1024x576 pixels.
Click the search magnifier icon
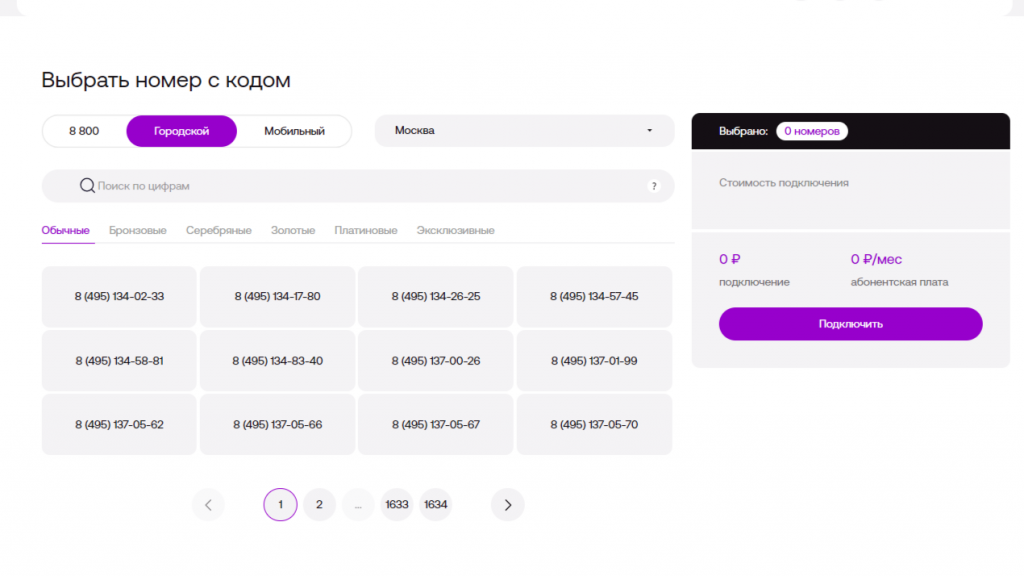pyautogui.click(x=87, y=186)
